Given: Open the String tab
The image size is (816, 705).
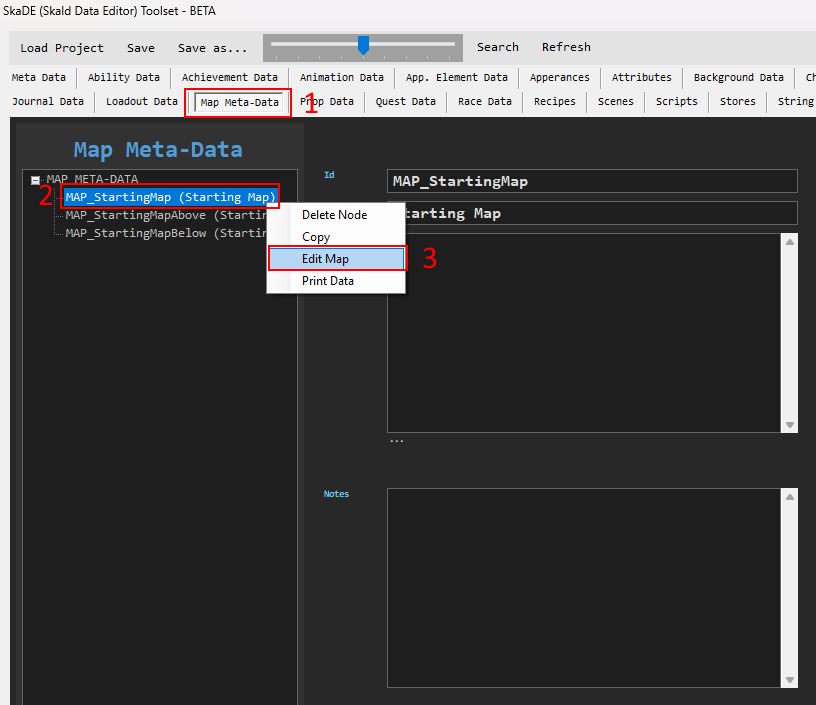Looking at the screenshot, I should (x=796, y=101).
